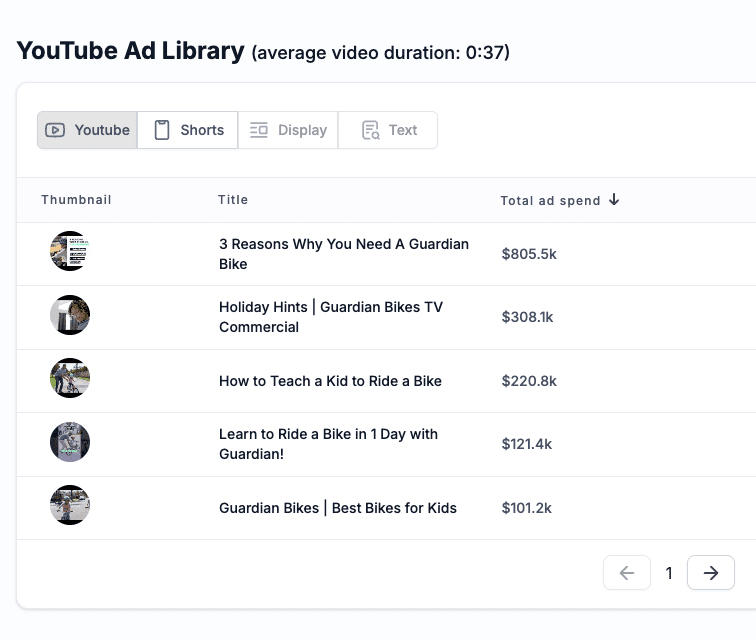Screen dimensions: 756x640
Task: Click the Text search document icon
Action: (x=371, y=130)
